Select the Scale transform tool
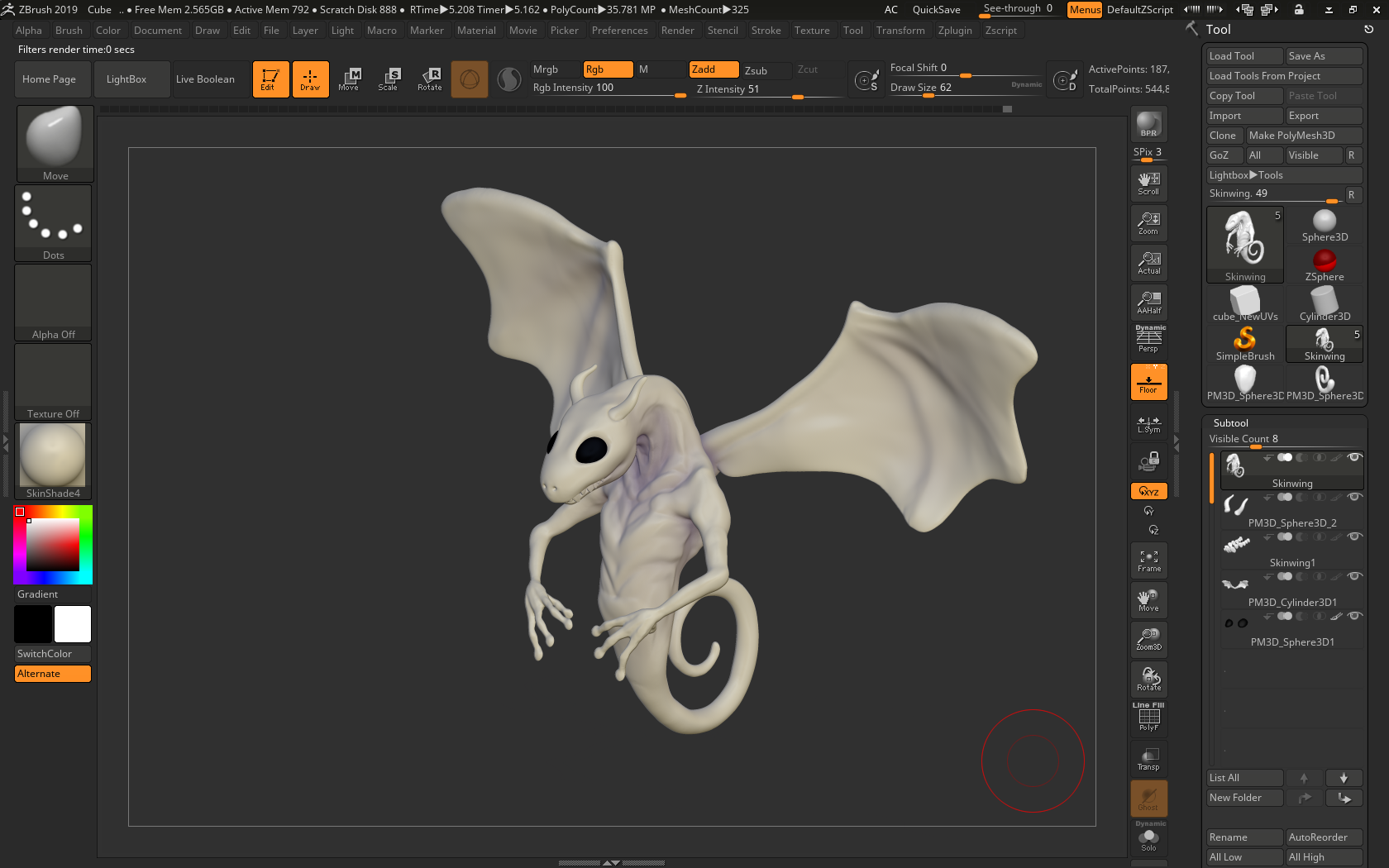This screenshot has width=1389, height=868. click(x=388, y=79)
